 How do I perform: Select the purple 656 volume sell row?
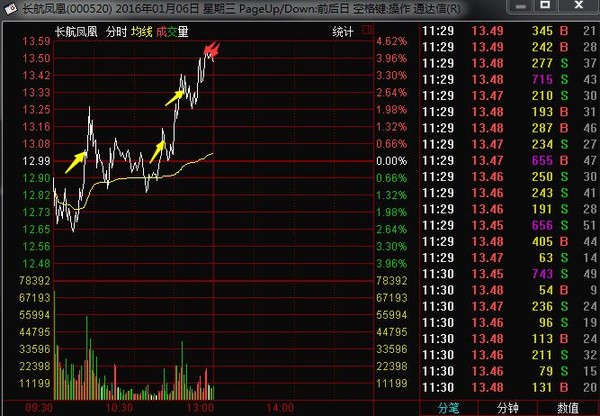click(x=510, y=225)
